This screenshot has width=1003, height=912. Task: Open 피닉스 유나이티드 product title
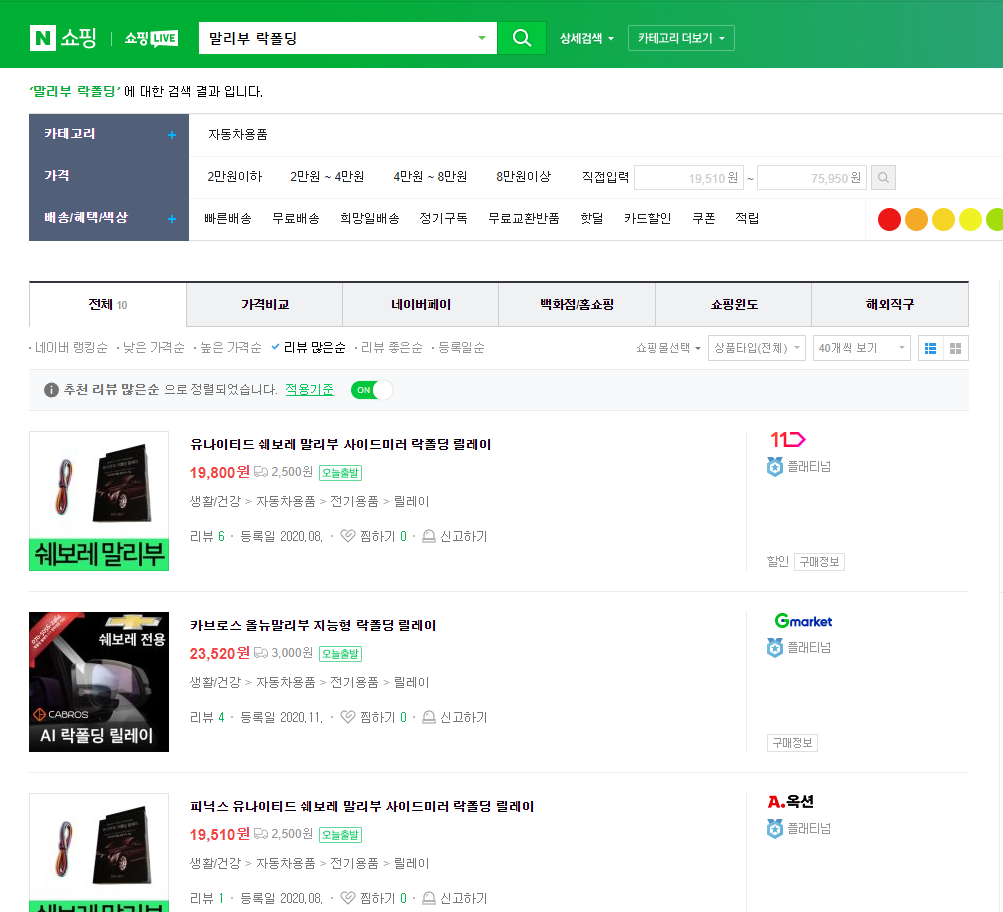(362, 806)
